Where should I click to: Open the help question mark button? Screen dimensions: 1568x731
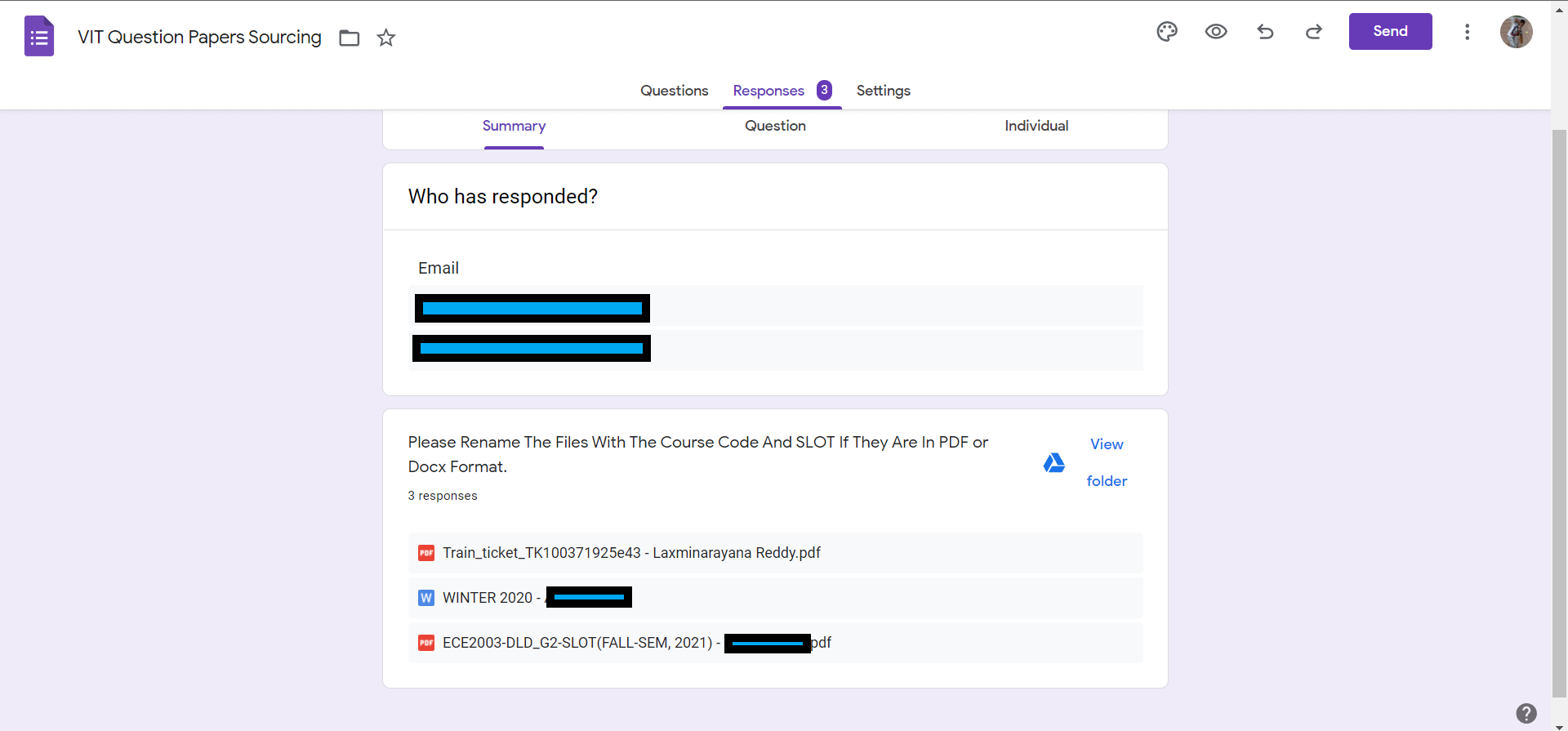[1526, 713]
